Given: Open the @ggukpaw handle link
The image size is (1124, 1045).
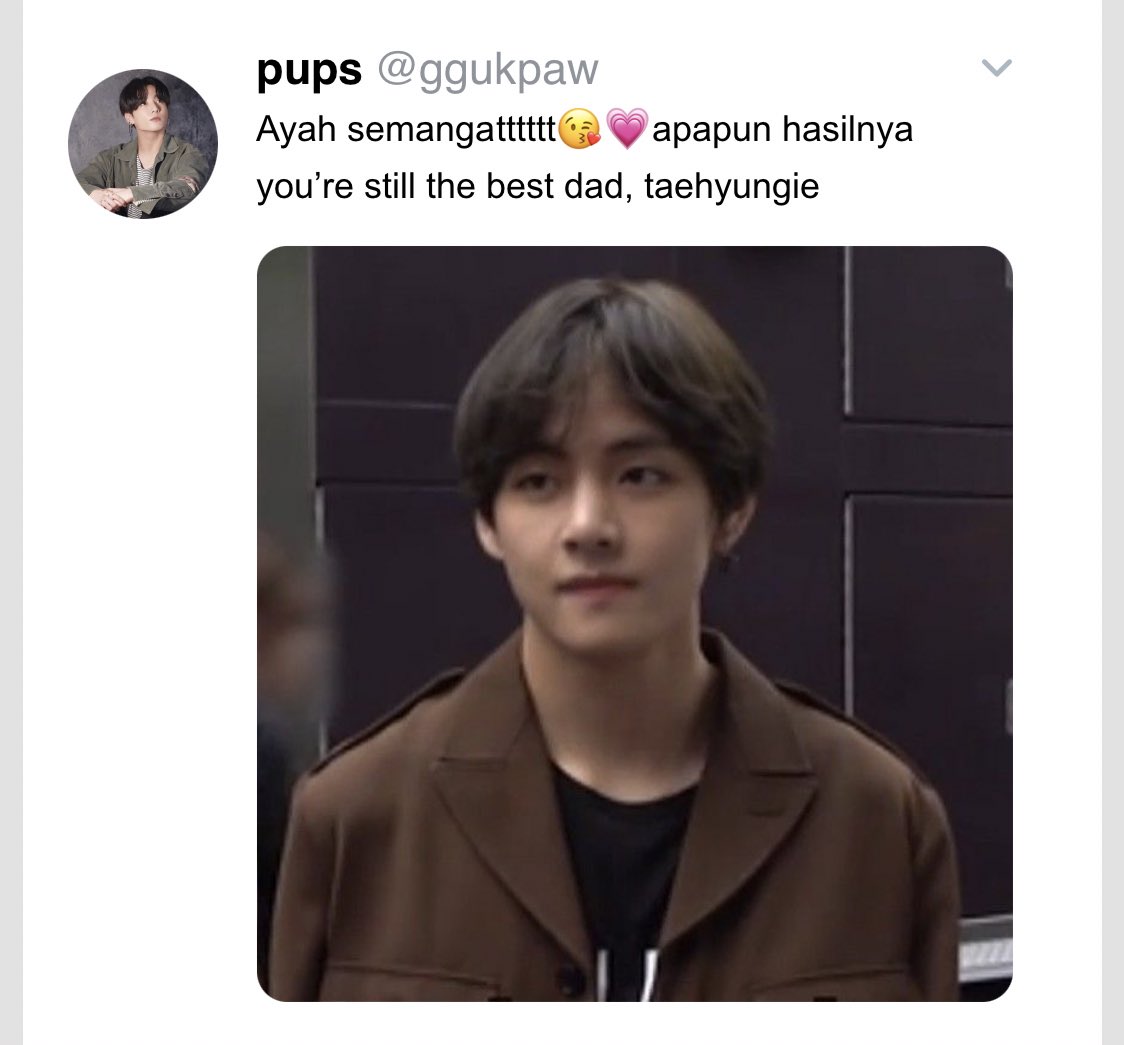Looking at the screenshot, I should (x=487, y=71).
